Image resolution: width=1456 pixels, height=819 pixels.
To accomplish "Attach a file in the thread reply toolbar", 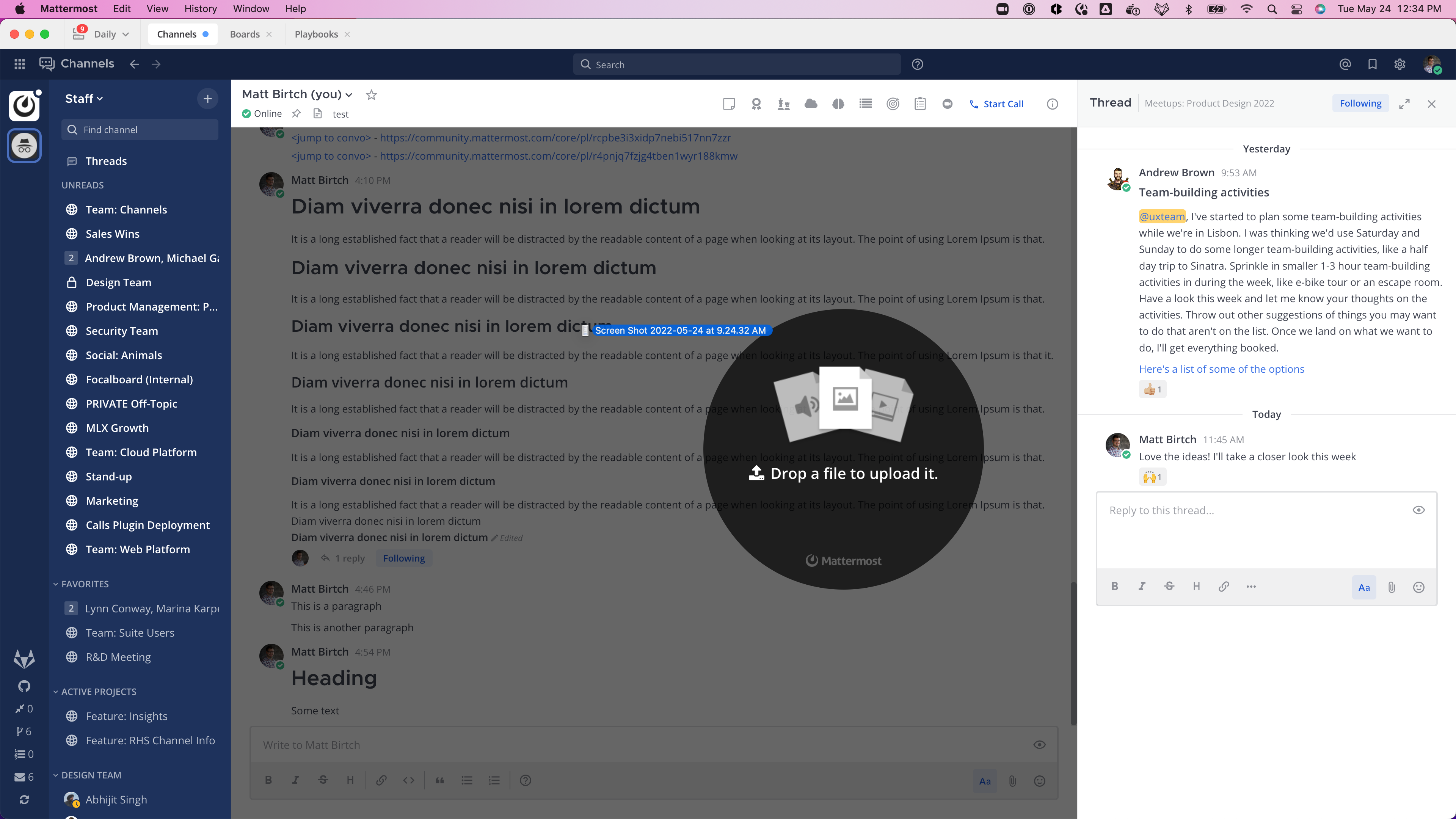I will [1392, 587].
